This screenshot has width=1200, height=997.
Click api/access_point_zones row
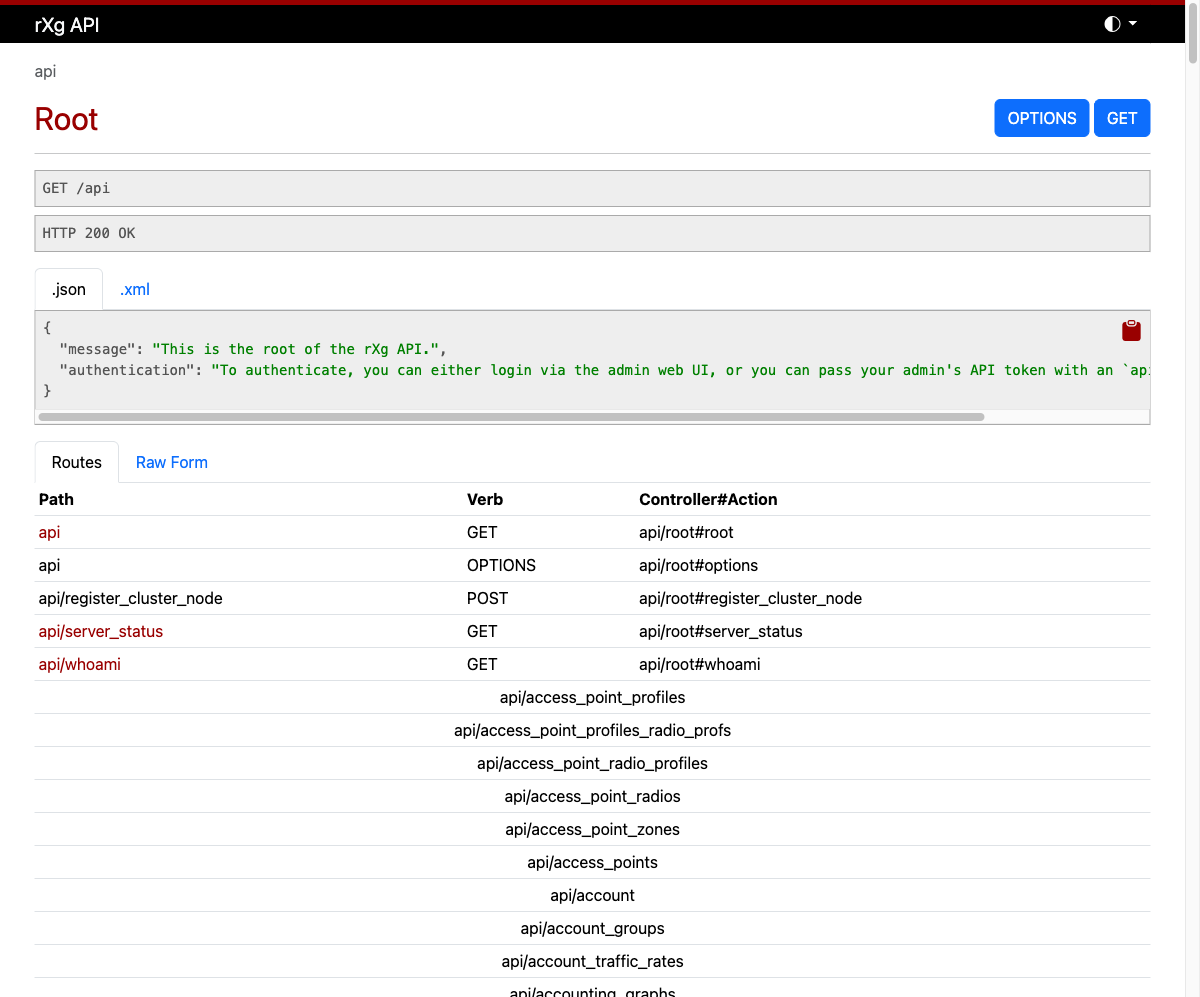pos(592,829)
